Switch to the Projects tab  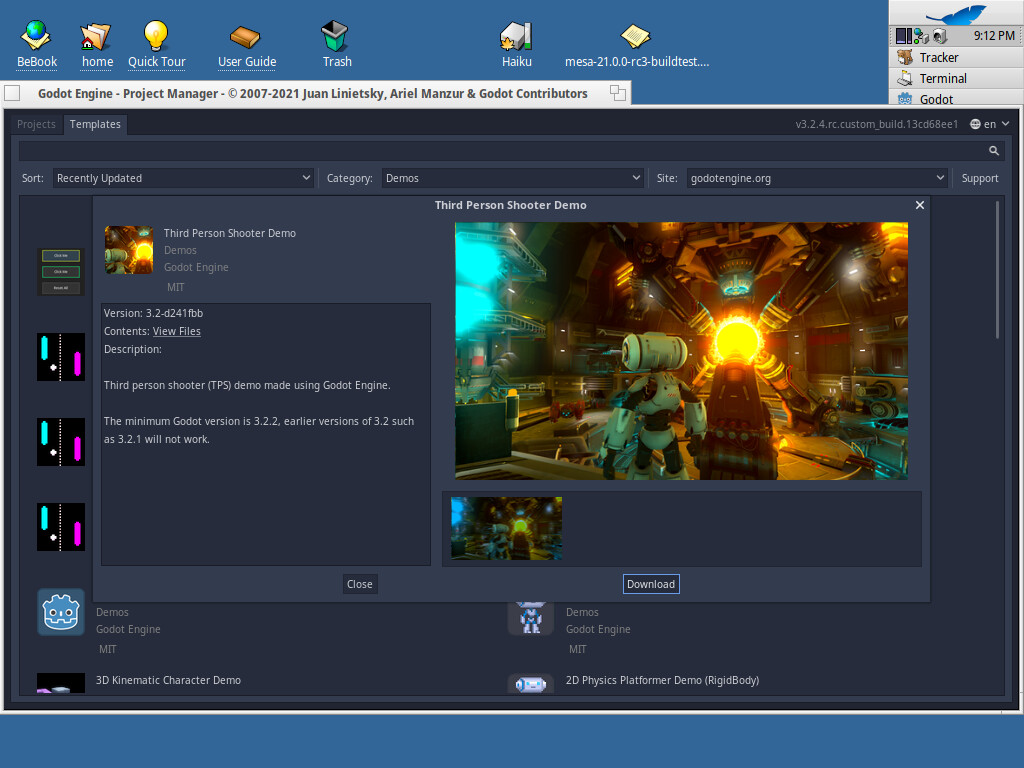36,124
